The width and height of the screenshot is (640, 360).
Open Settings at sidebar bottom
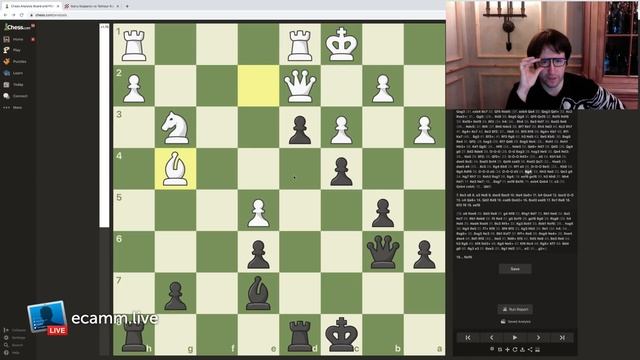click(x=15, y=338)
